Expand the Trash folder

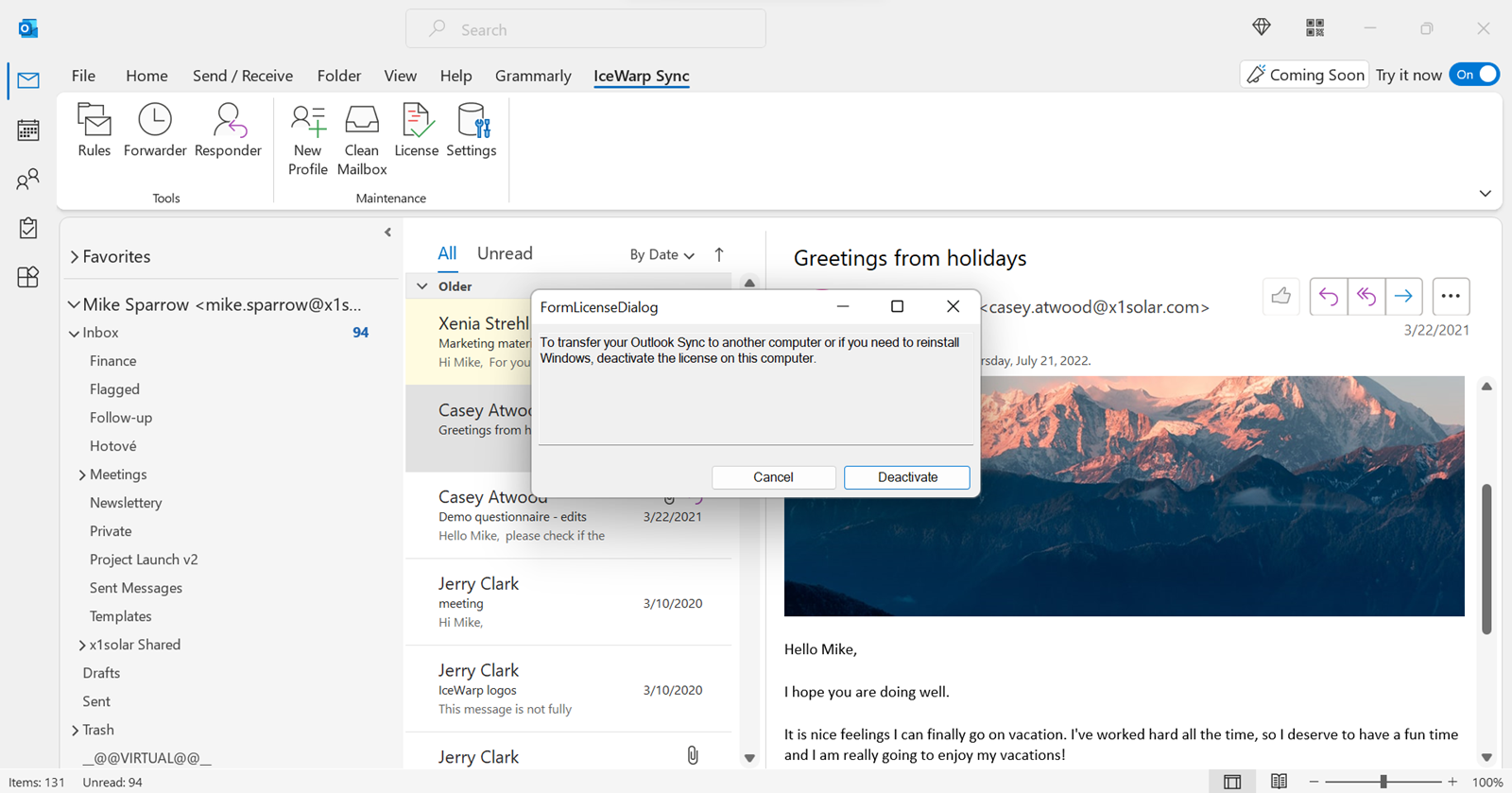[76, 730]
